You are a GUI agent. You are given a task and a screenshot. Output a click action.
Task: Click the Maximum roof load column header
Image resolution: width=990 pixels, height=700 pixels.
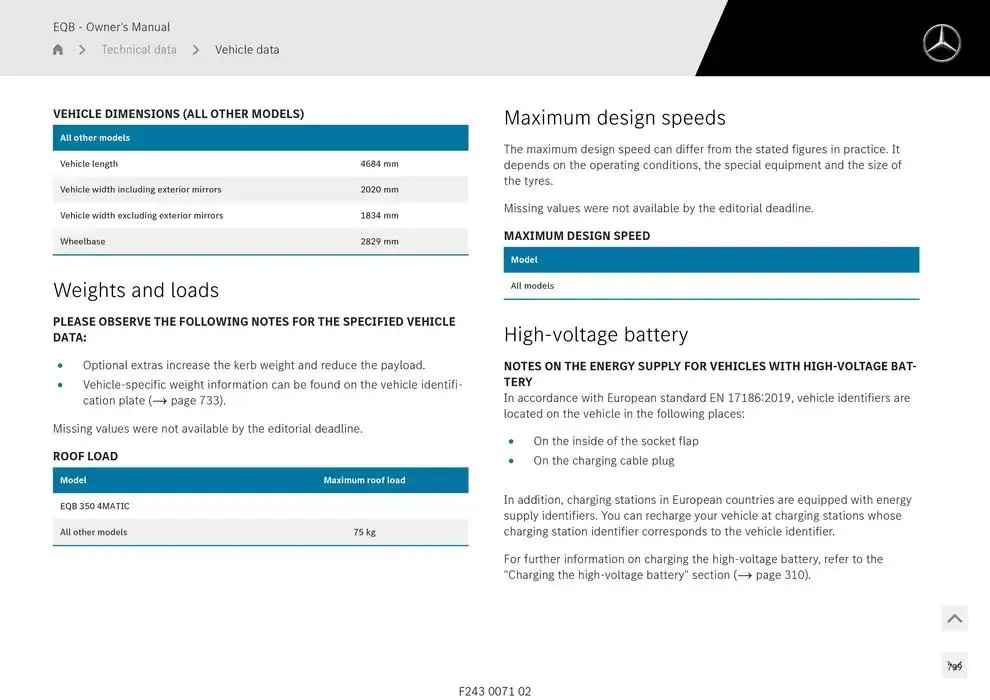tap(364, 480)
